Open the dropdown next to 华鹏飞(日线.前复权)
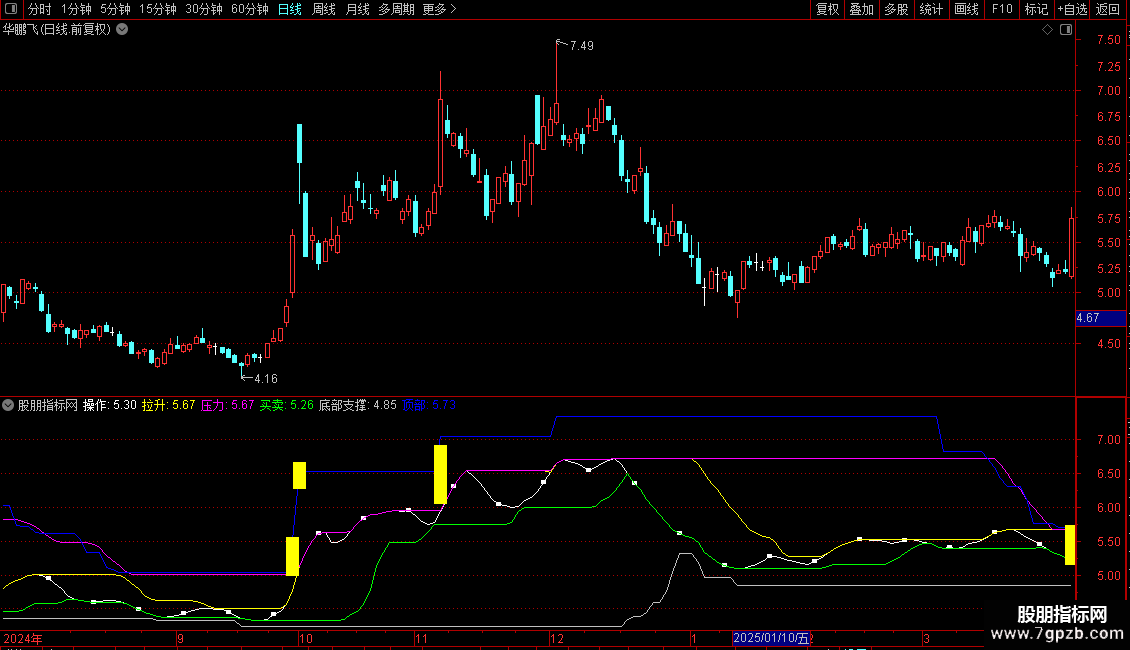Viewport: 1130px width, 650px height. pyautogui.click(x=123, y=30)
